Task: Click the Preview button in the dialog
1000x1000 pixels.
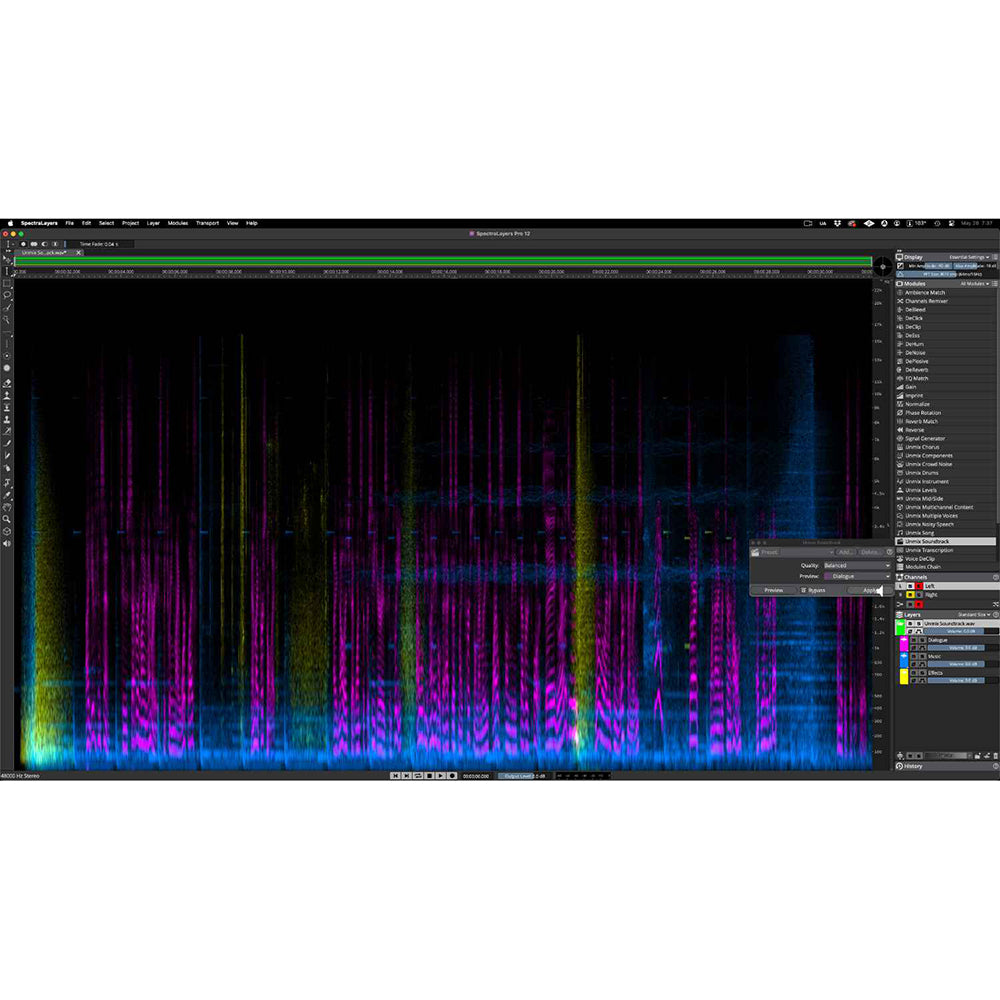Action: 773,590
